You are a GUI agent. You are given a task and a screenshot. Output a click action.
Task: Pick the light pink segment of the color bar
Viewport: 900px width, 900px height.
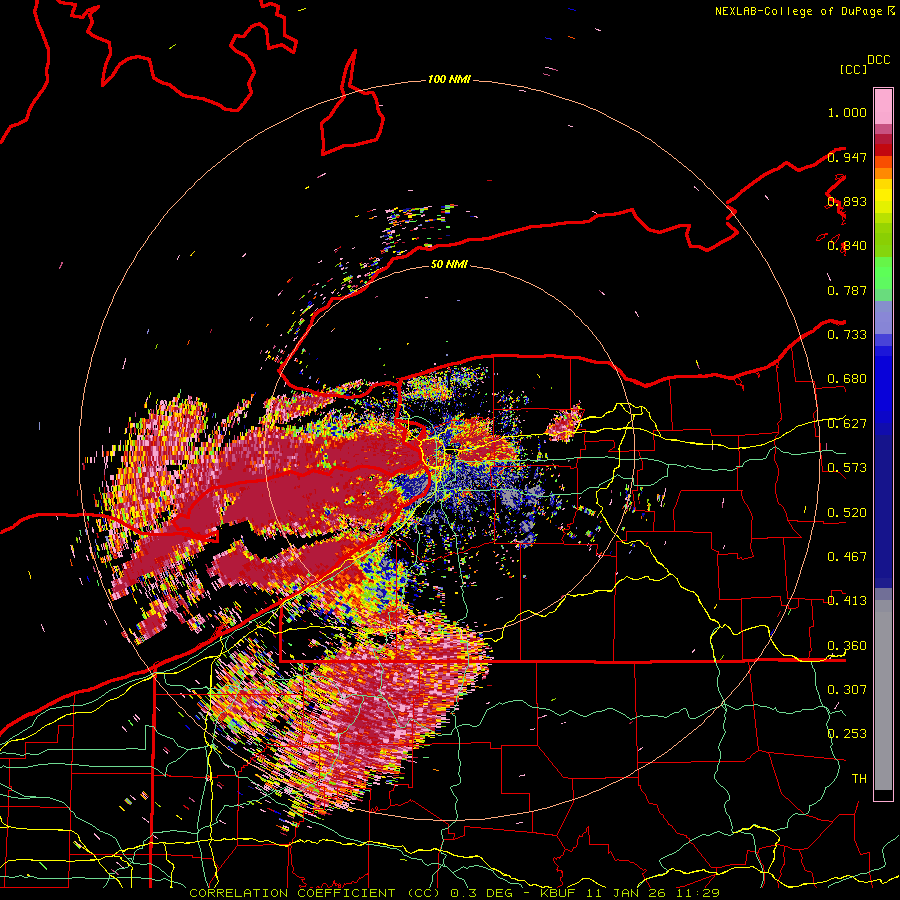point(883,106)
